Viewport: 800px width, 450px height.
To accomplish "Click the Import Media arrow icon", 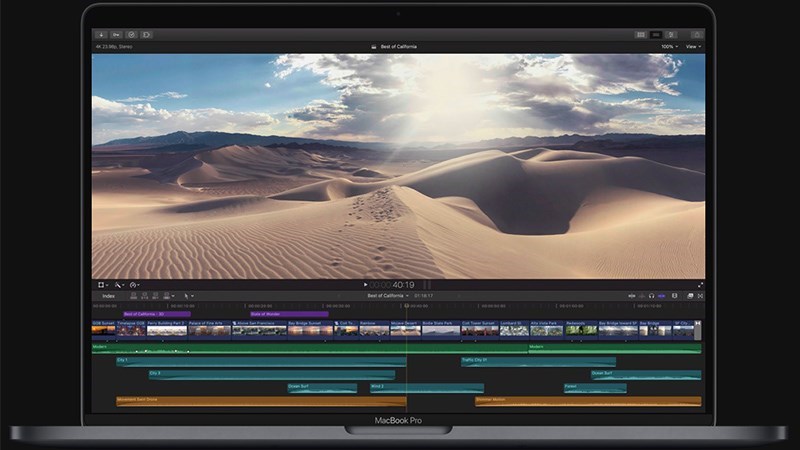I will point(101,35).
